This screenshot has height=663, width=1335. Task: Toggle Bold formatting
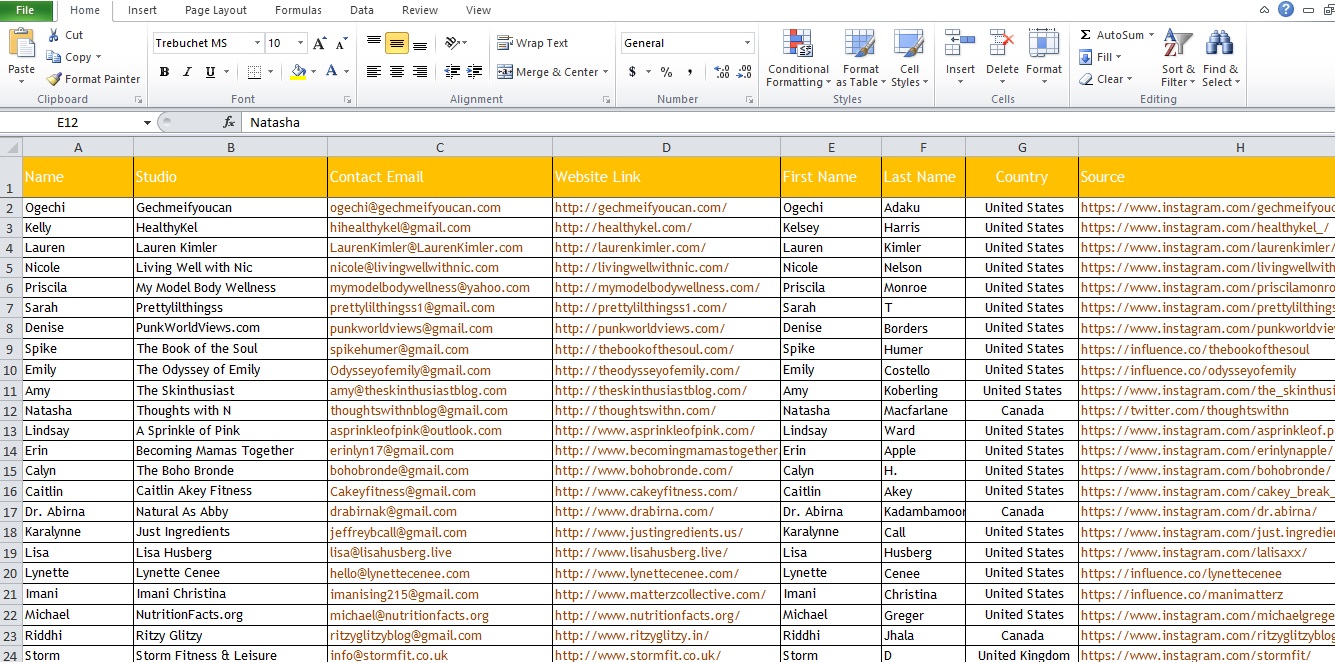click(164, 72)
